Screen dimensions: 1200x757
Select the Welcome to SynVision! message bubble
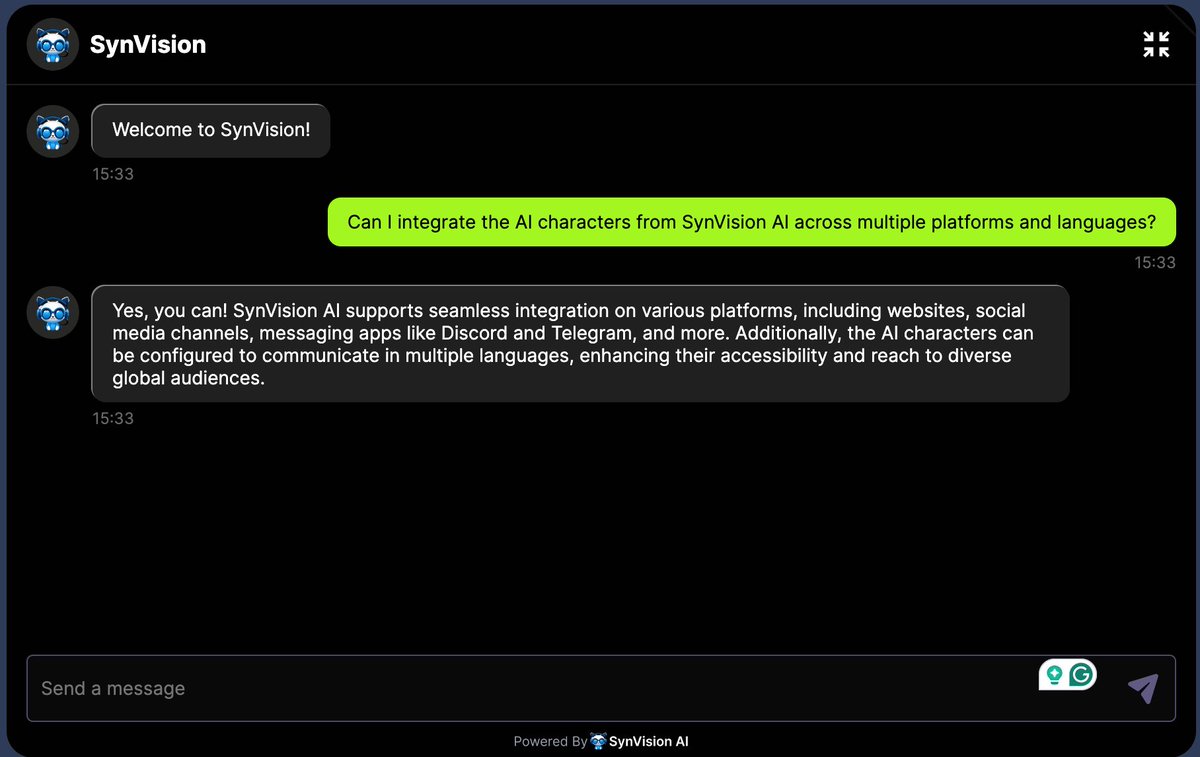click(211, 130)
